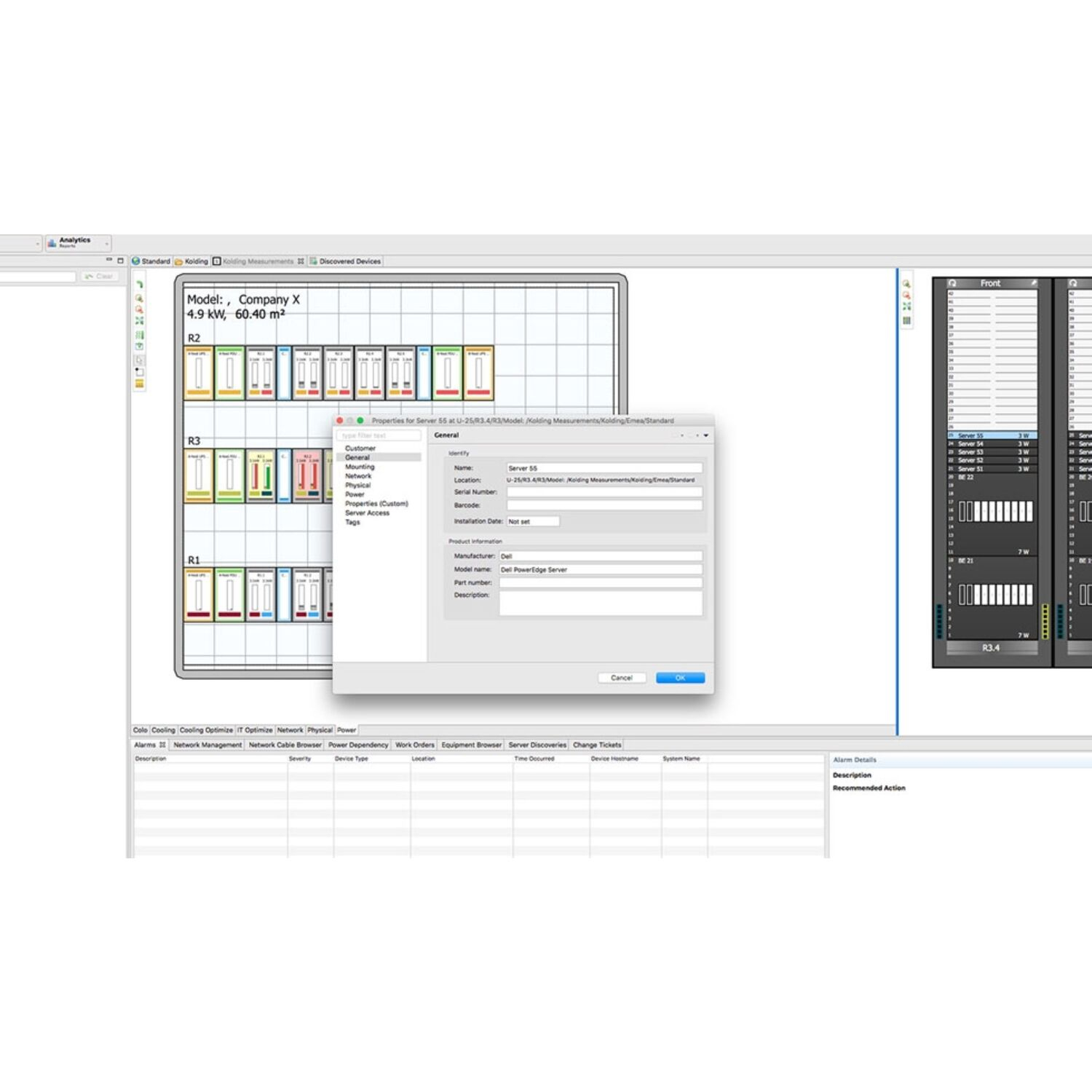Click Cancel in the Properties dialog
The width and height of the screenshot is (1092, 1092).
tap(622, 678)
